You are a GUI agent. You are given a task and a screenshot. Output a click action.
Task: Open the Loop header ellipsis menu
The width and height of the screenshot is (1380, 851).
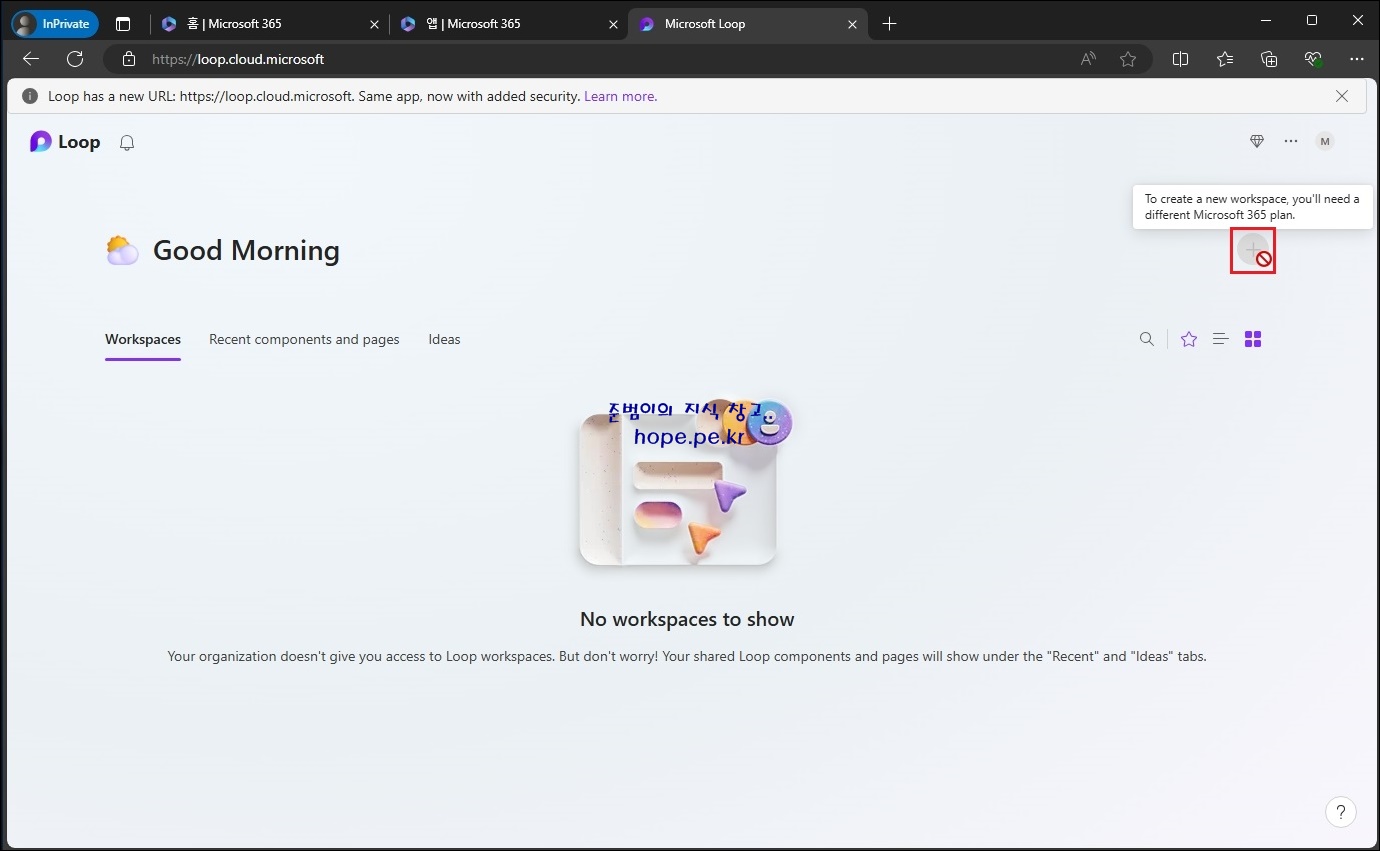pos(1291,142)
